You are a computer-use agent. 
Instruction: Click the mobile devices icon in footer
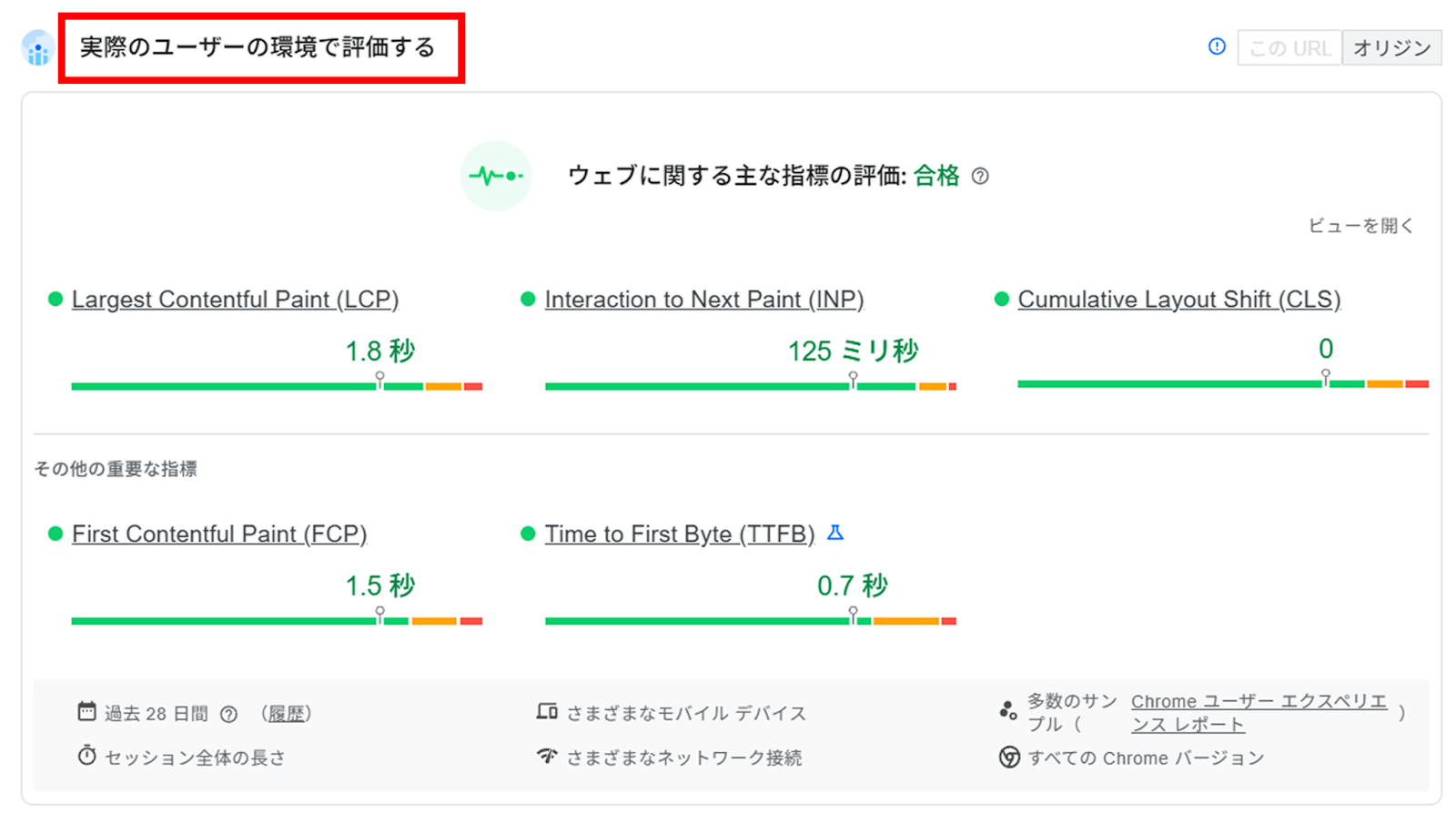pos(547,712)
